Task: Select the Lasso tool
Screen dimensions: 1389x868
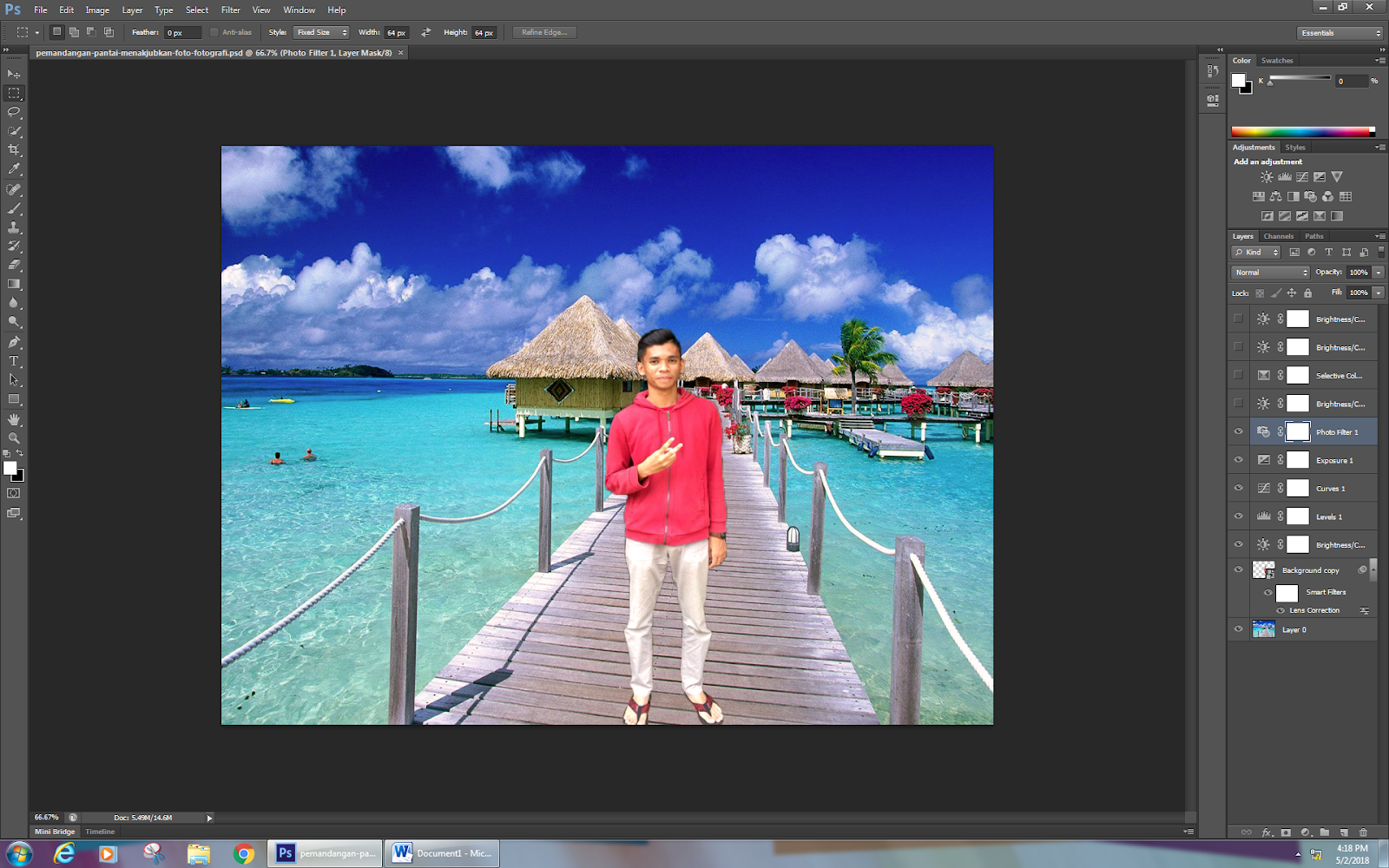Action: [x=13, y=111]
